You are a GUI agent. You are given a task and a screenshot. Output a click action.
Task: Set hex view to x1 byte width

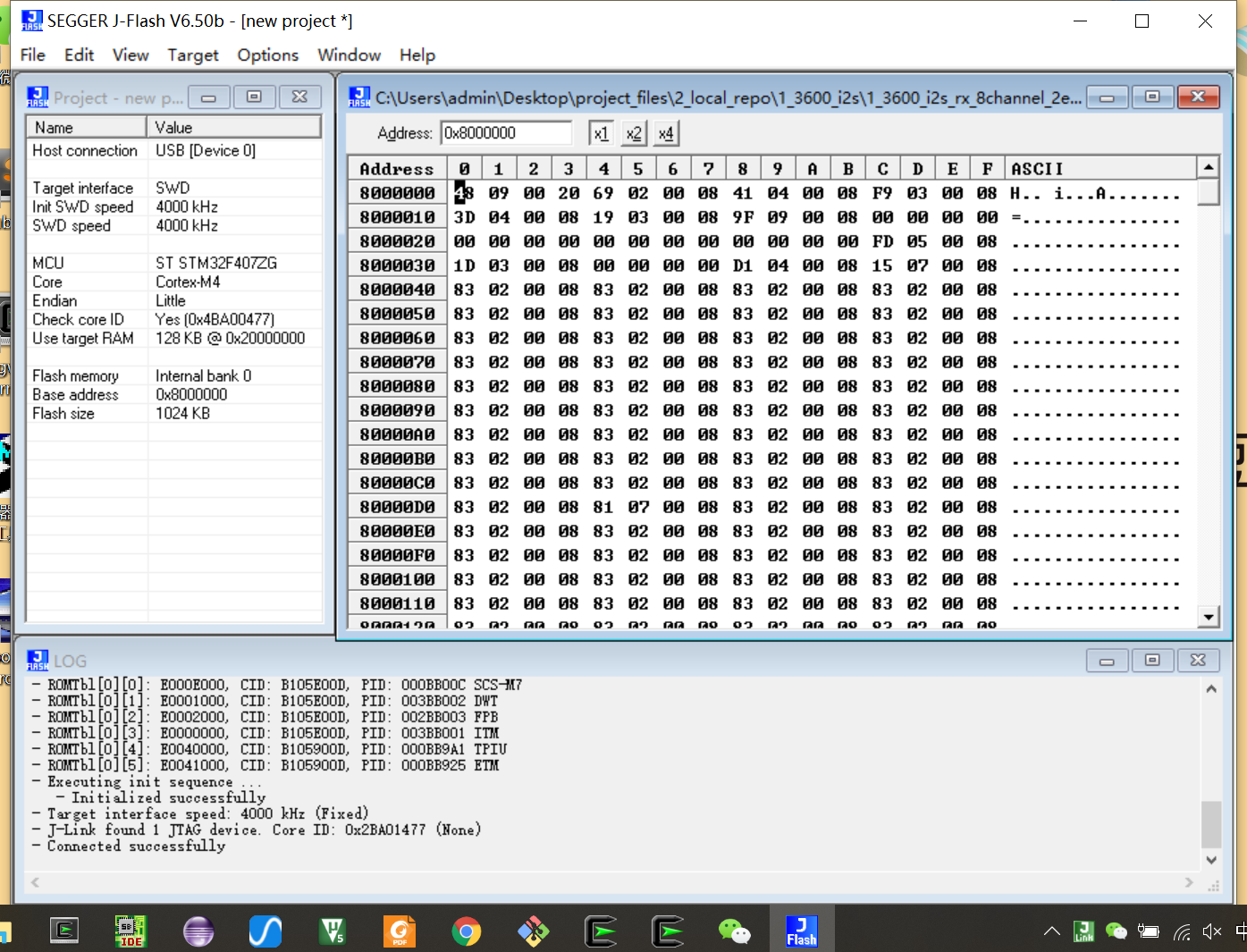tap(601, 133)
